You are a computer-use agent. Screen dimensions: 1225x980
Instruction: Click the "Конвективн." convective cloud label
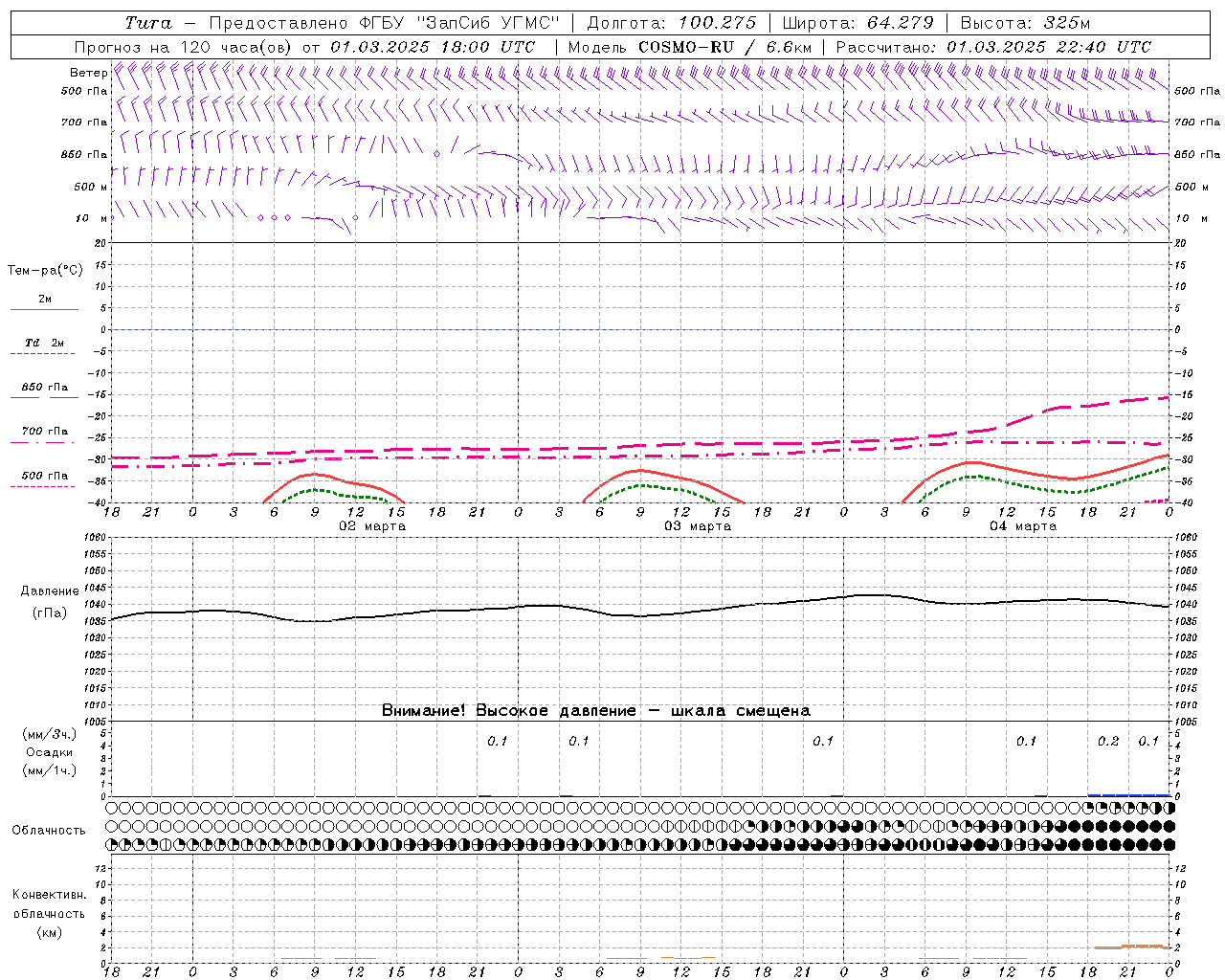(x=49, y=895)
